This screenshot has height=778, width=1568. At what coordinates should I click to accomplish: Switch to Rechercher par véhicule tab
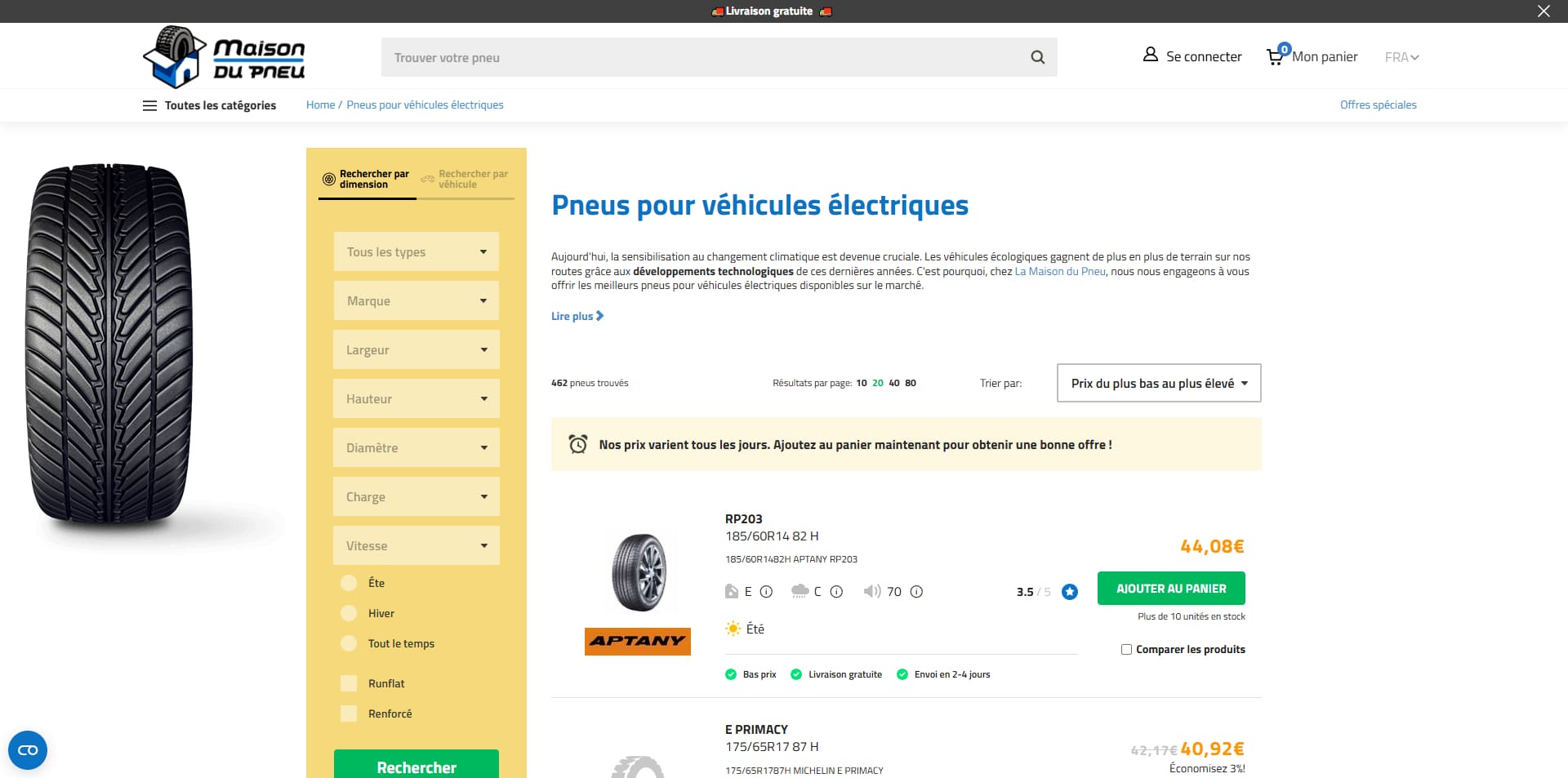point(465,179)
